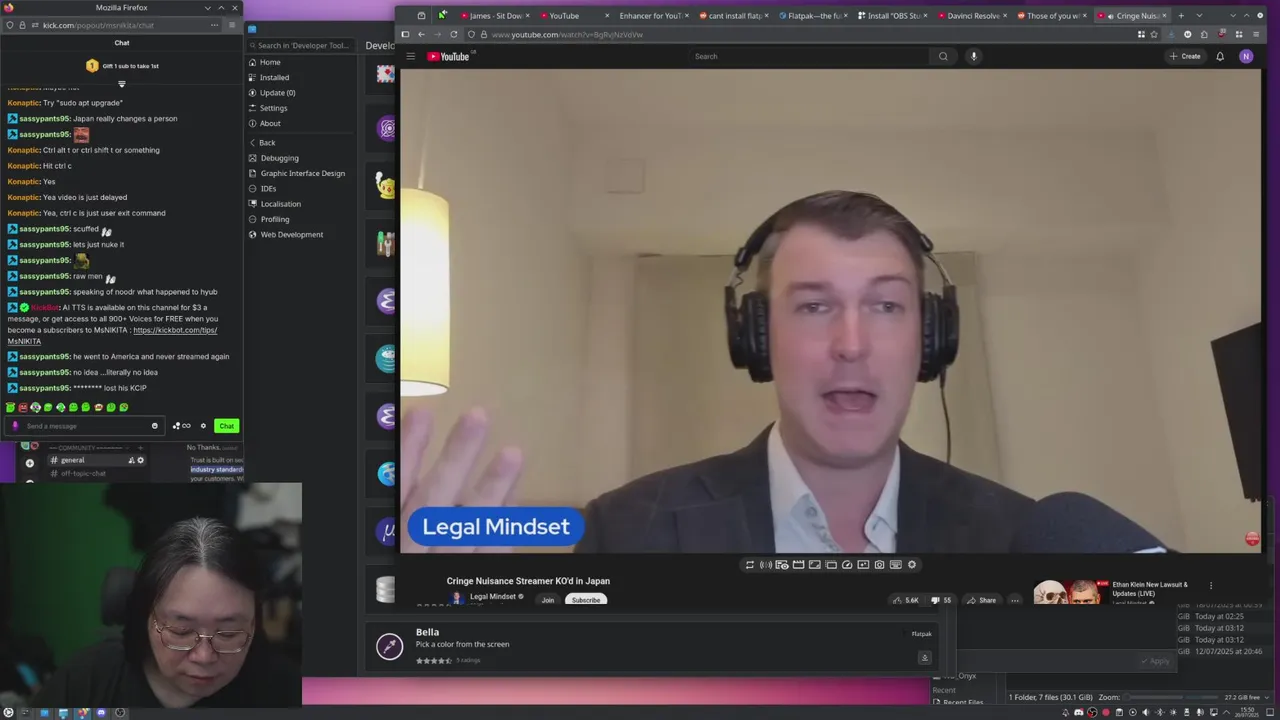Open the Ethan Klein New Lawsuit thumbnail
1280x720 pixels.
point(1071,593)
